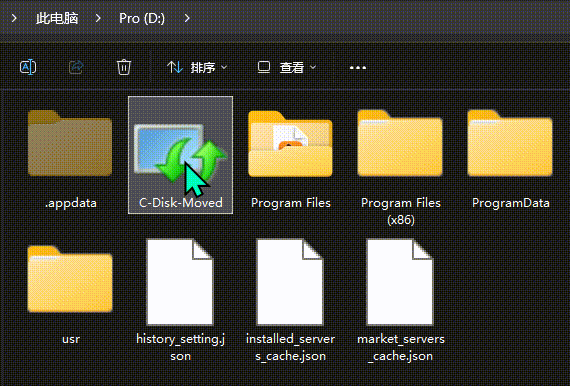The image size is (570, 386).
Task: Select the market_servers_cache.json file icon
Action: pos(400,281)
